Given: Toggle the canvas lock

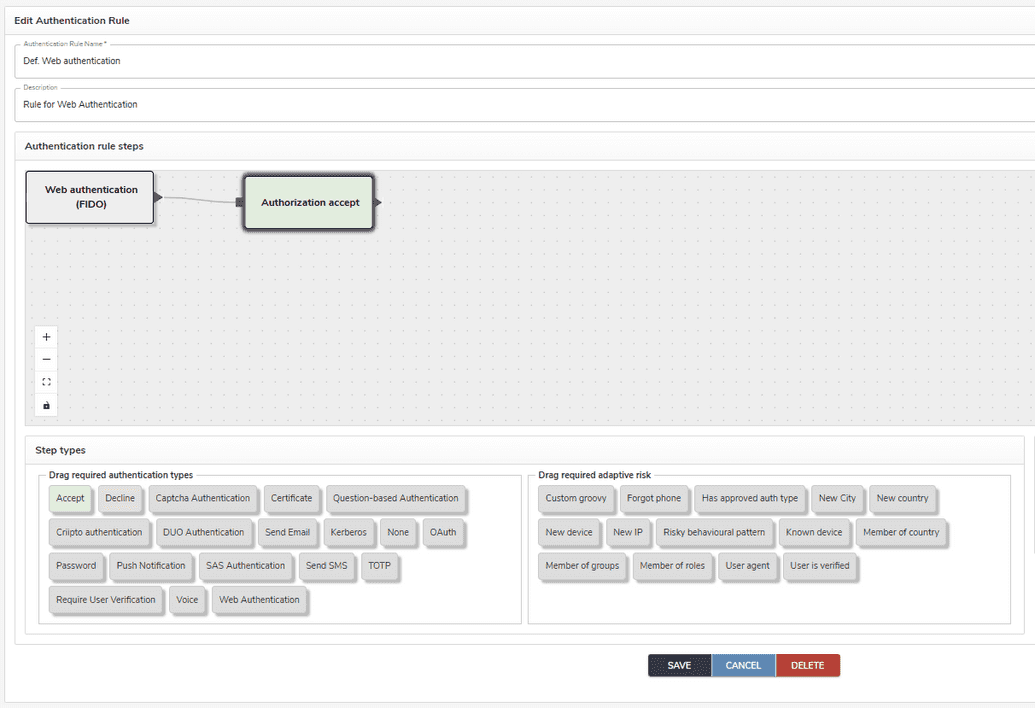Looking at the screenshot, I should tap(46, 404).
